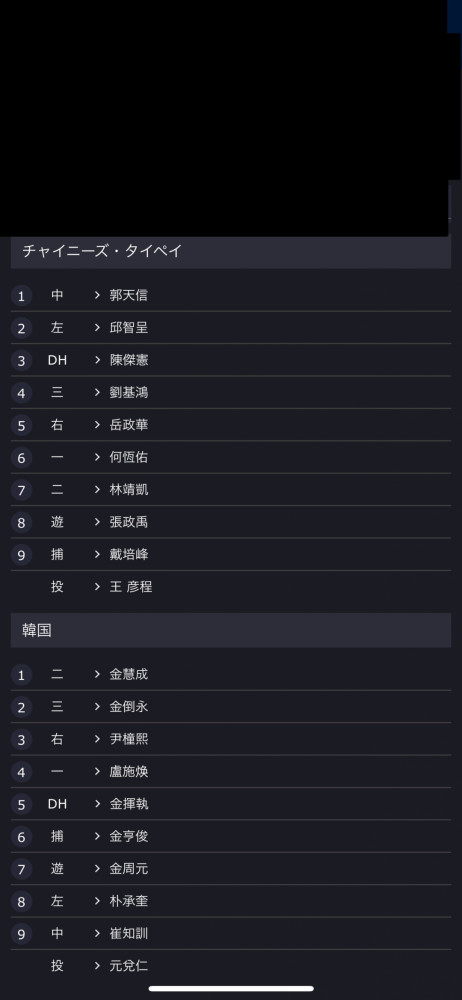Screen dimensions: 462x1000
Task: Click chevron beside DH 金揮執
Action: pyautogui.click(x=98, y=804)
